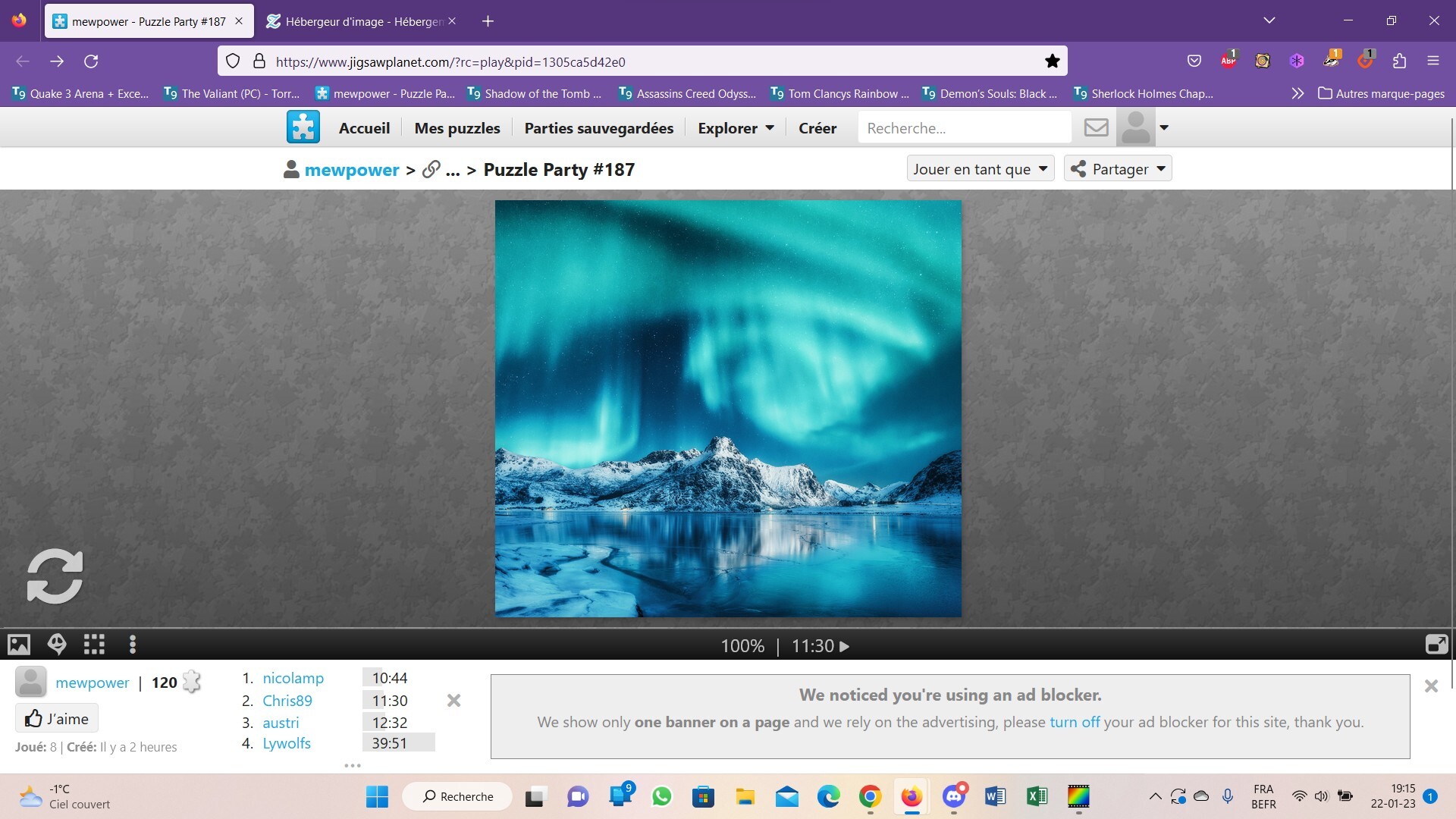
Task: Open the three-dot puzzle options menu
Action: [133, 645]
